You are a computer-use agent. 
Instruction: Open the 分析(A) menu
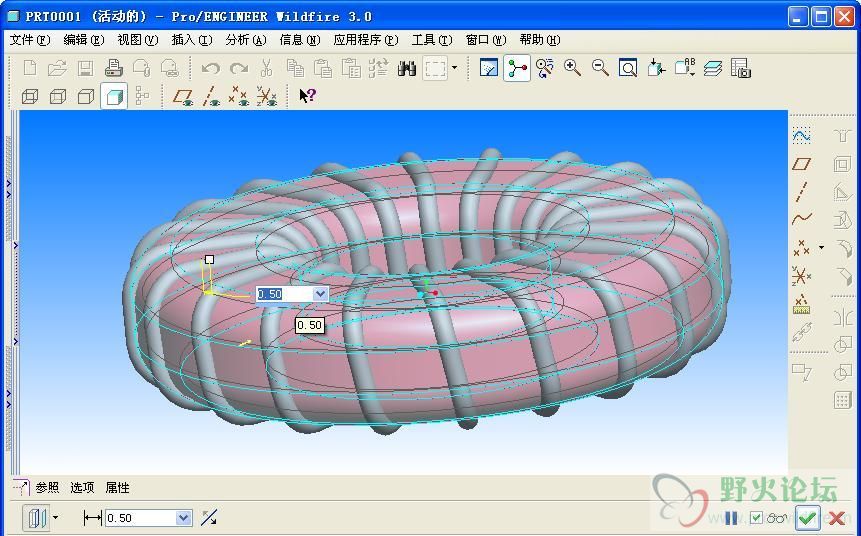point(245,40)
